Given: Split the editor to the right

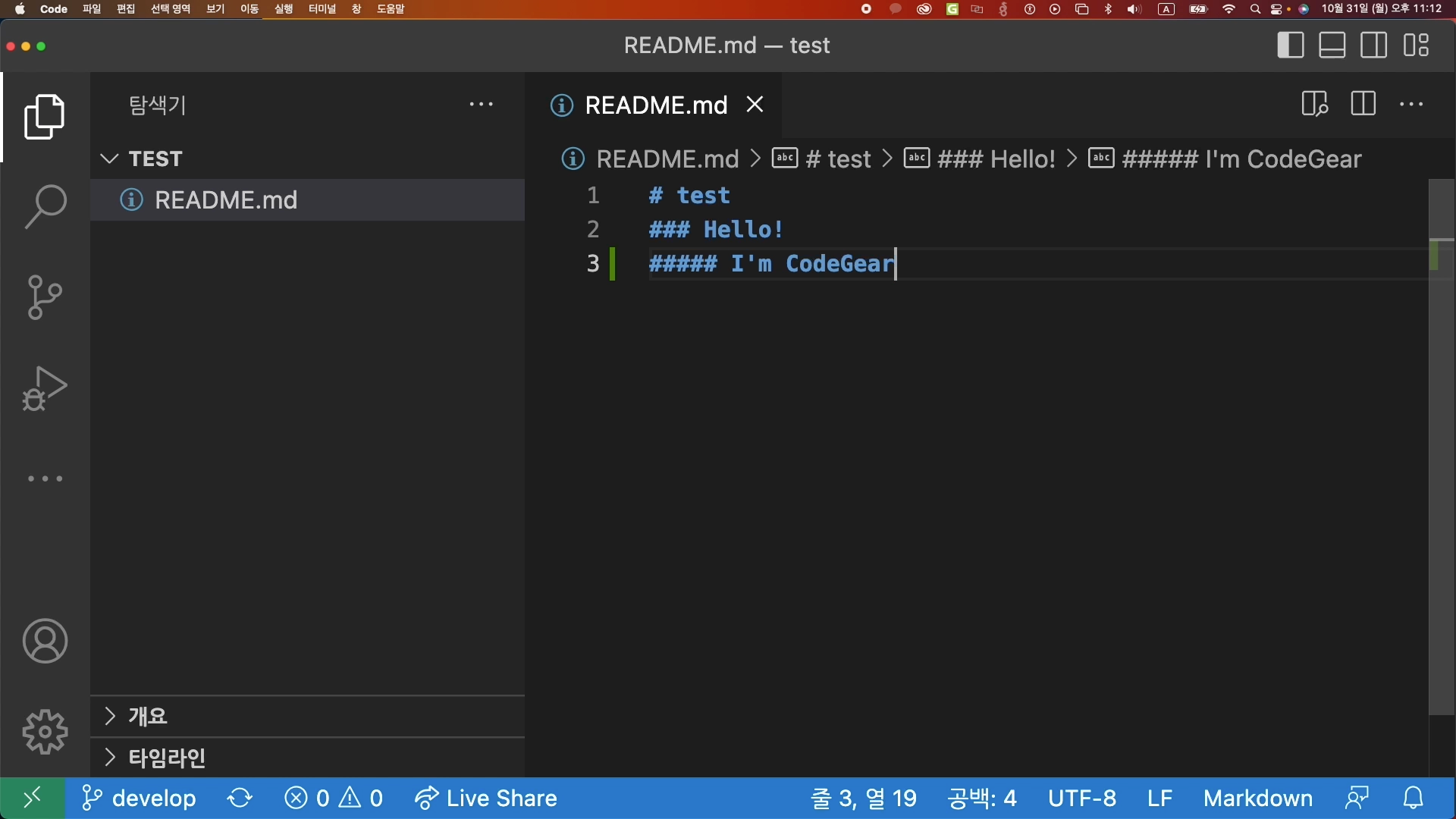Looking at the screenshot, I should click(1363, 104).
